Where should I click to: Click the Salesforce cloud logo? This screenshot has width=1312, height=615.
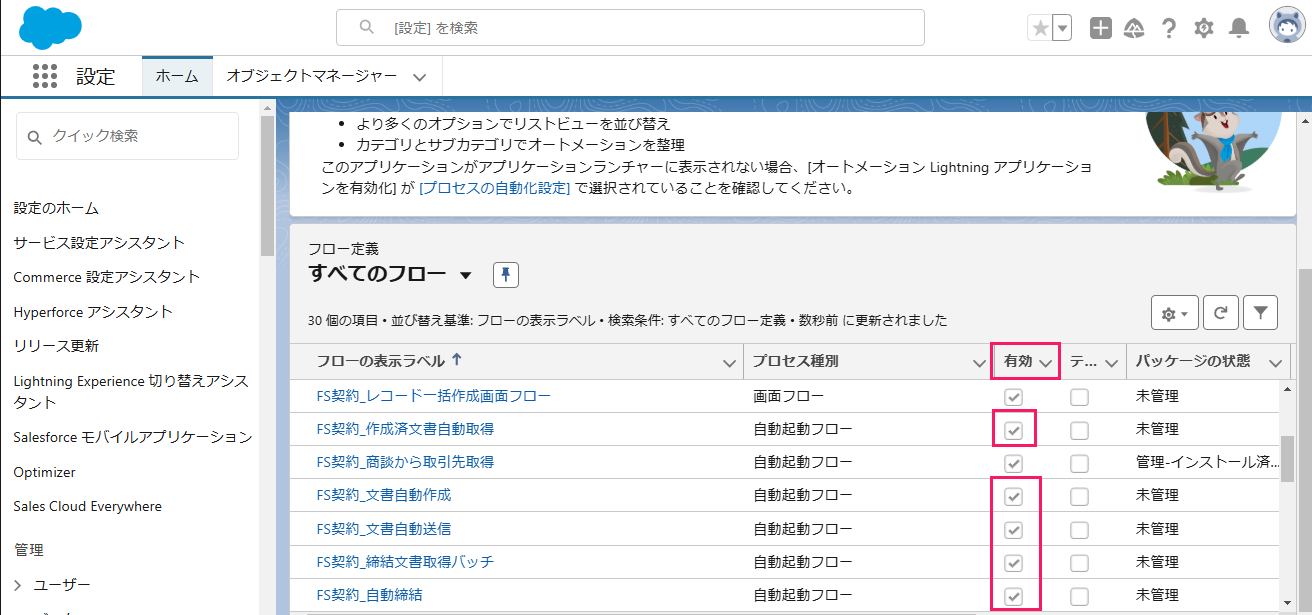50,27
